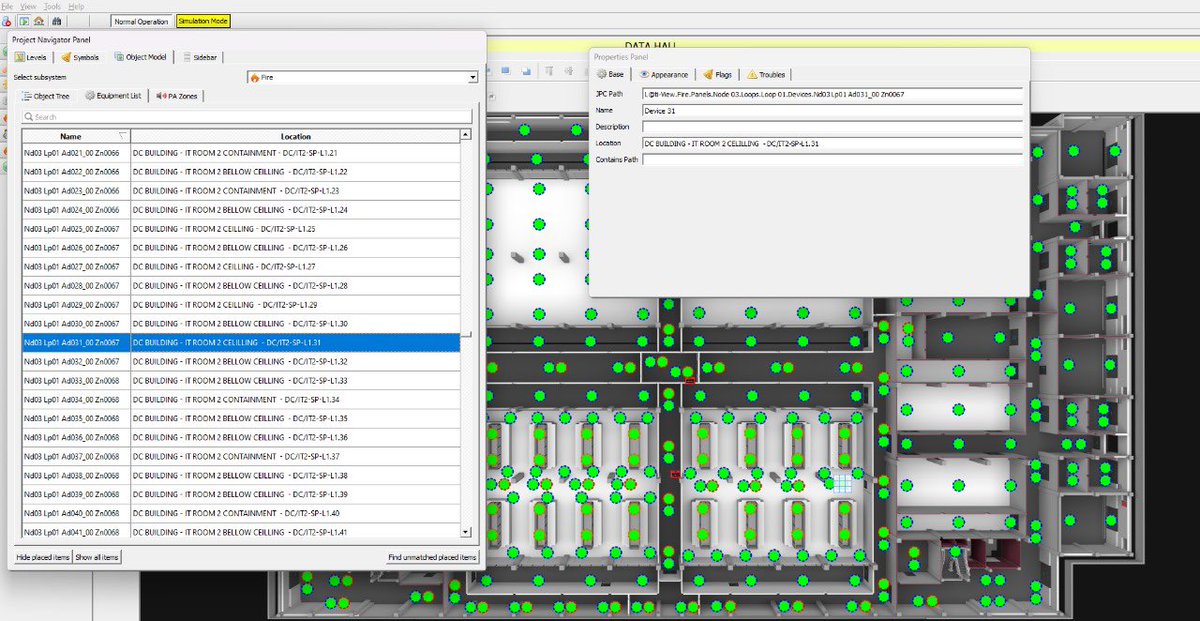This screenshot has width=1200, height=621.
Task: Click the JPC Path field
Action: pos(832,94)
